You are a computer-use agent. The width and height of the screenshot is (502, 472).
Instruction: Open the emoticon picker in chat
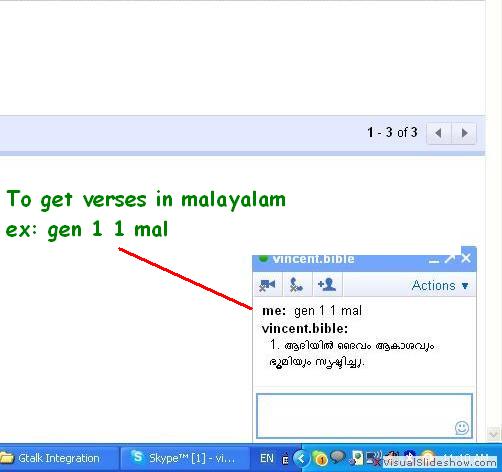462,427
